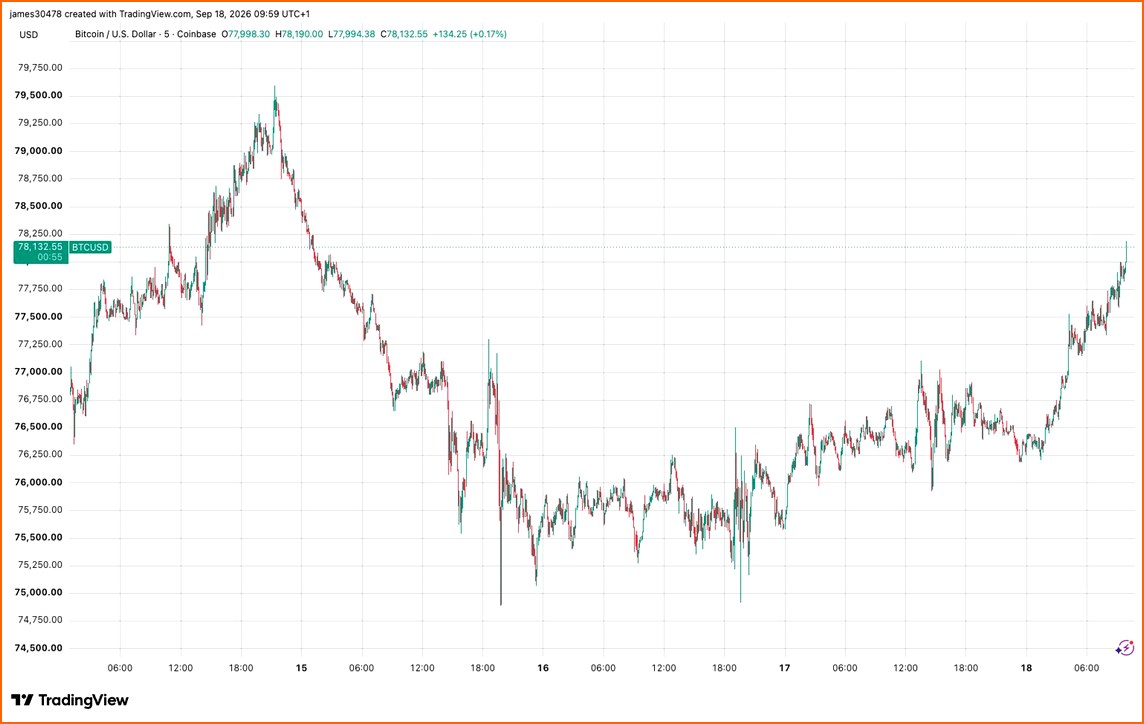This screenshot has width=1144, height=724.
Task: Click the james30478 snapshot caption text
Action: [160, 14]
